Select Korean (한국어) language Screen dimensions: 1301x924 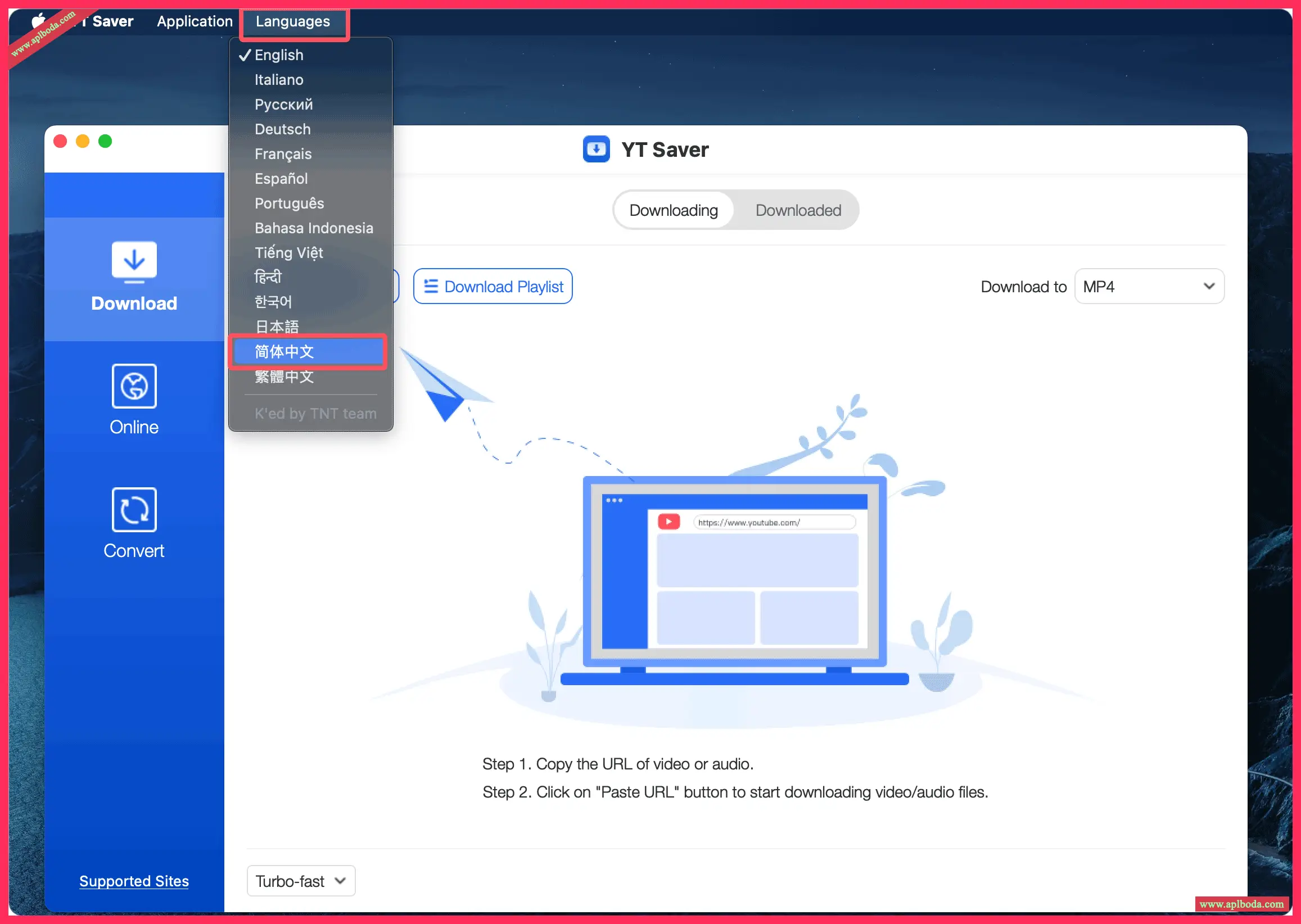pos(311,302)
